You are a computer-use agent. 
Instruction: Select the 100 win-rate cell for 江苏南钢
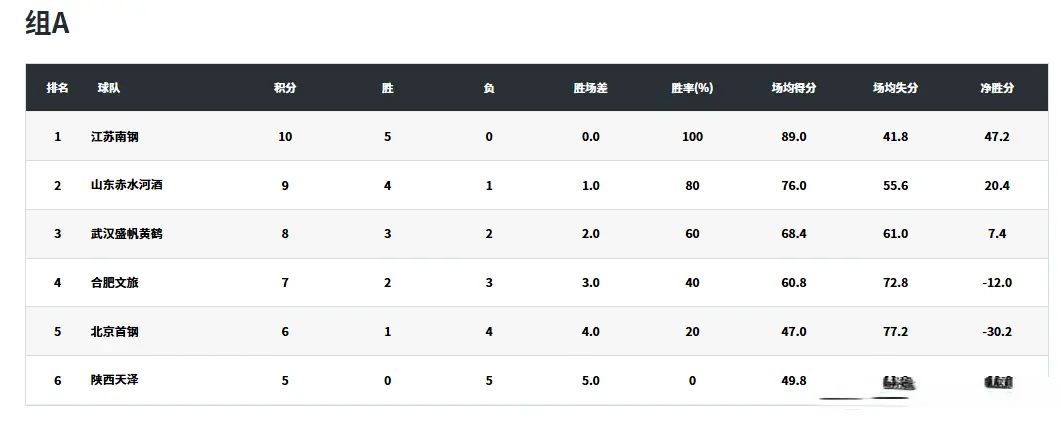(x=692, y=137)
